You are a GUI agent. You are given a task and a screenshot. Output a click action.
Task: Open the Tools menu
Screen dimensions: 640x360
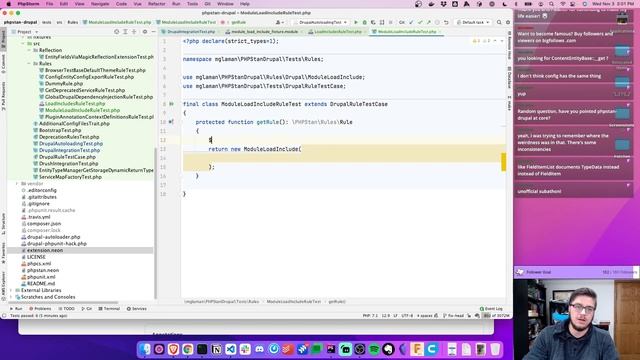192,4
